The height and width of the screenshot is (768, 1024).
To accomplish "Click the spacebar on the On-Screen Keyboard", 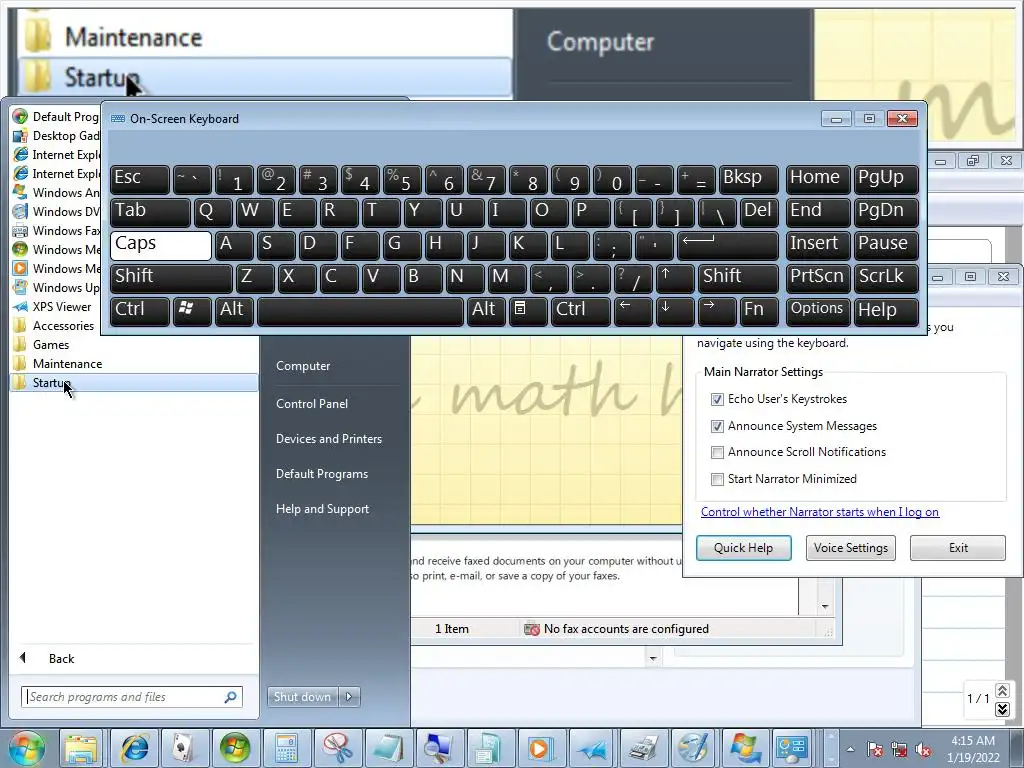I will pos(360,311).
